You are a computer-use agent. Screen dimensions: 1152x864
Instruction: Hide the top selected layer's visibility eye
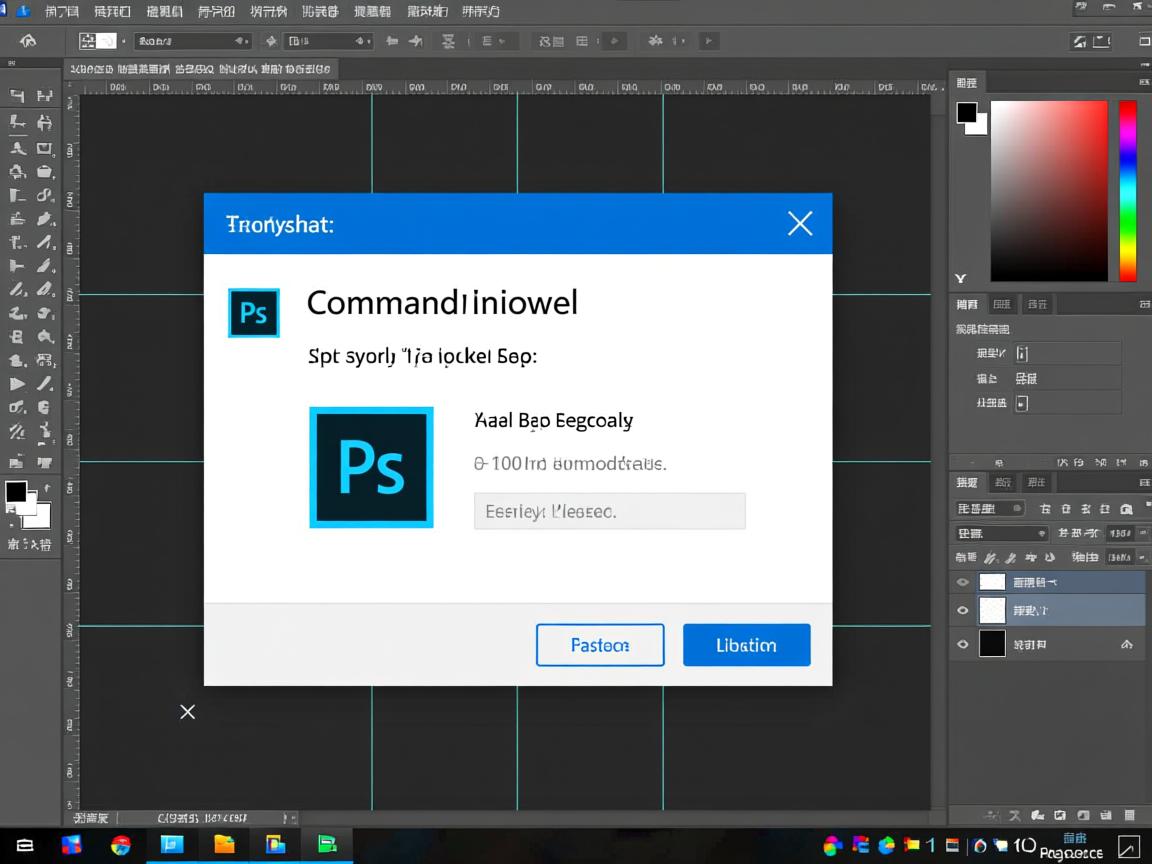961,581
